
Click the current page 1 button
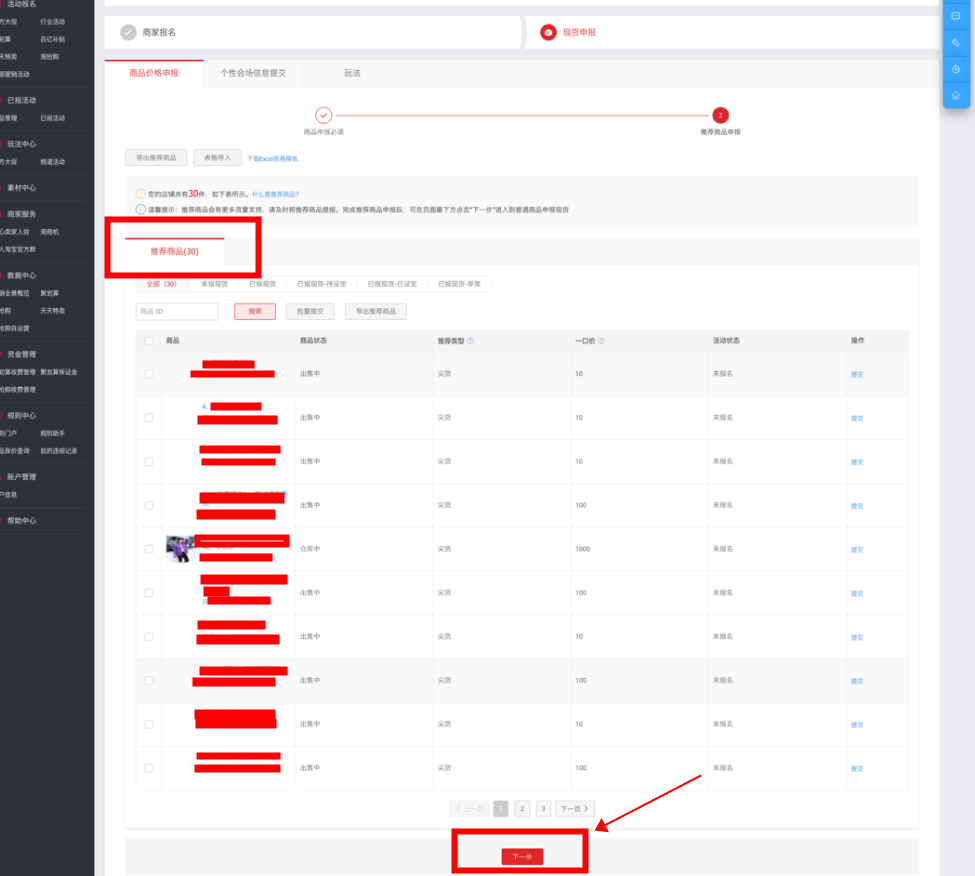[x=501, y=808]
